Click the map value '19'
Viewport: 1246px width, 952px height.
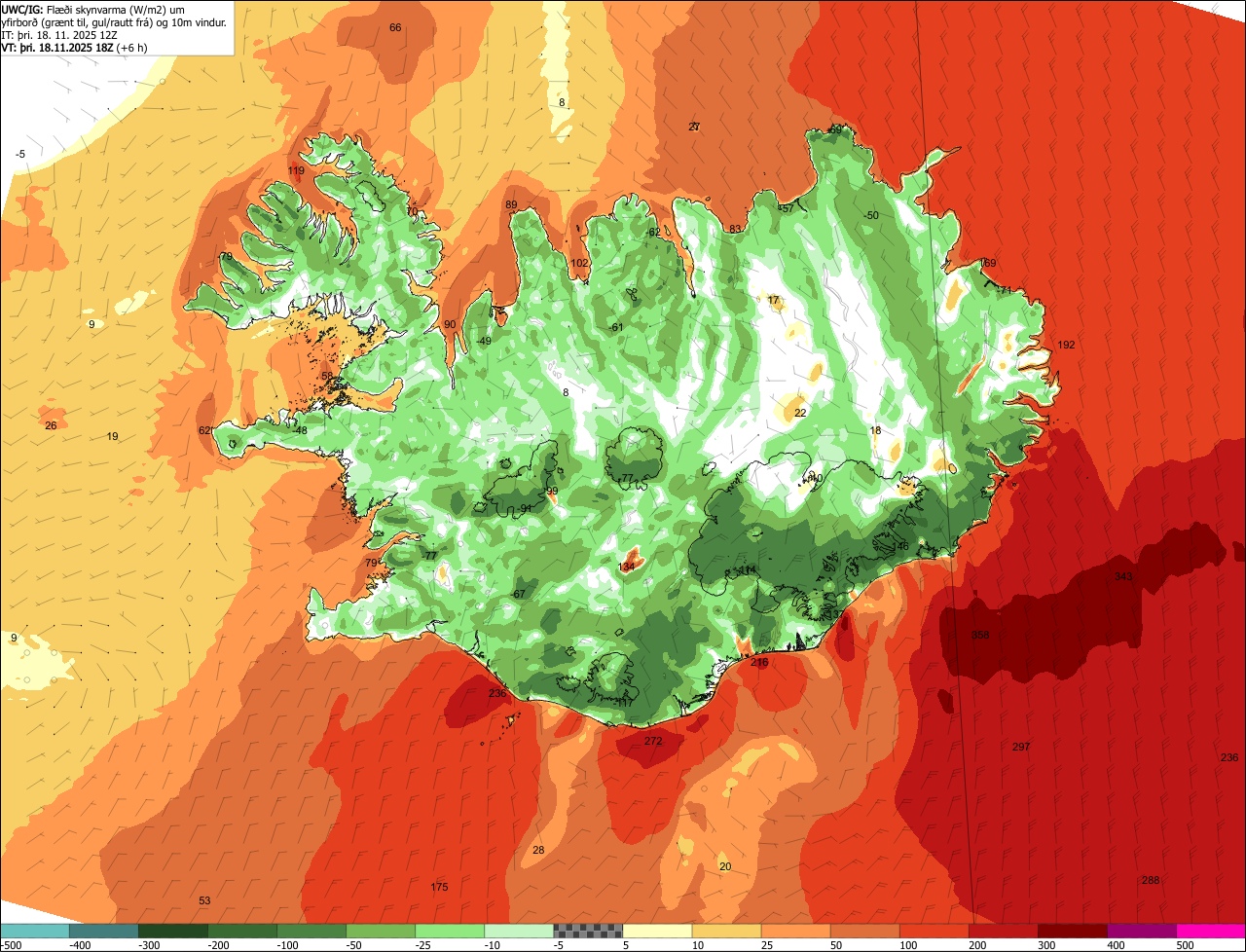pos(113,437)
